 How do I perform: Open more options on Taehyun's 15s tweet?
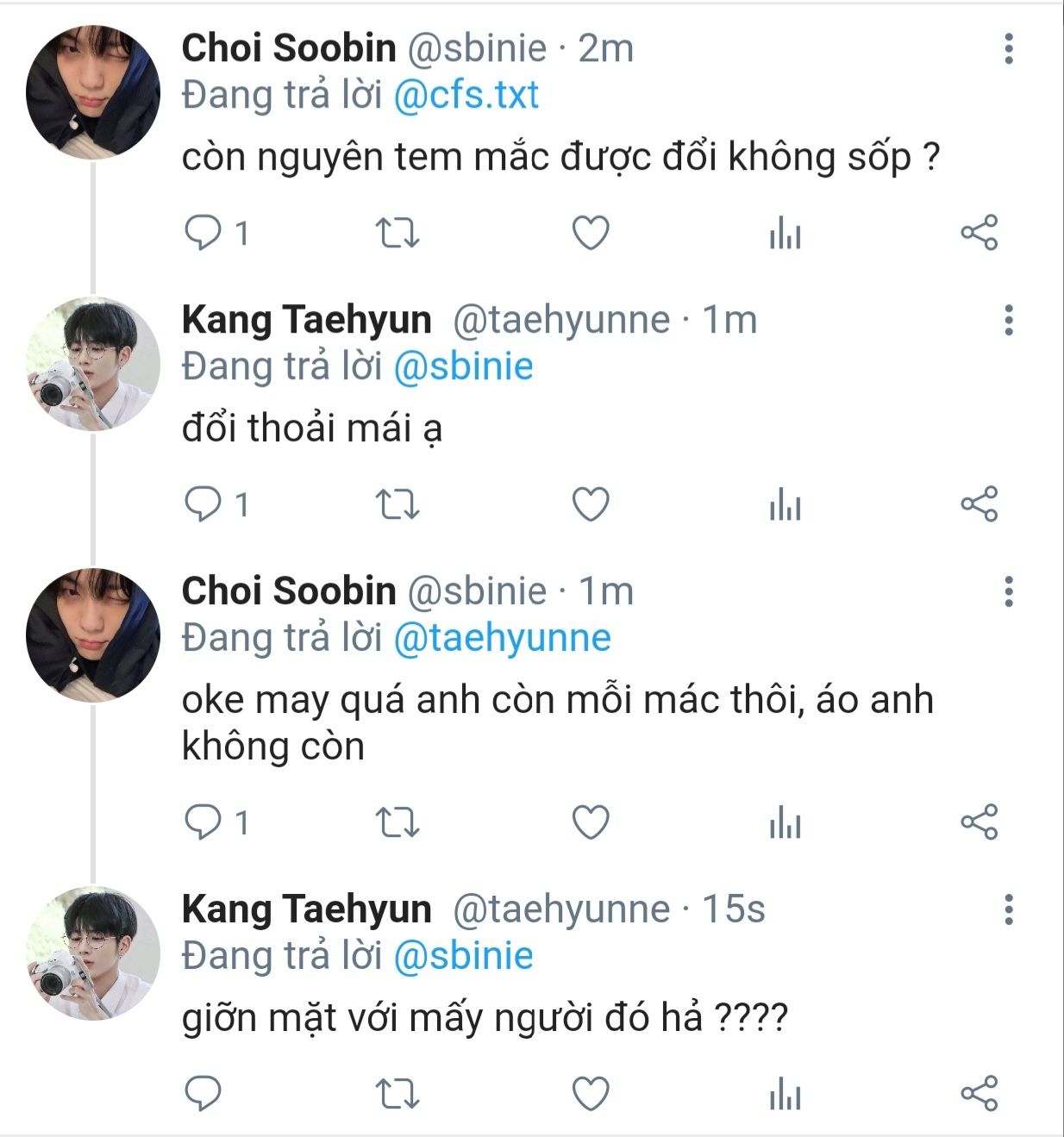(1008, 909)
